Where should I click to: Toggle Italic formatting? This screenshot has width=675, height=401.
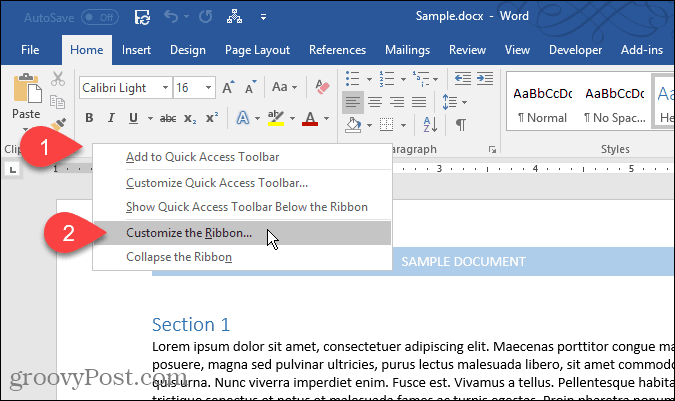pos(111,118)
